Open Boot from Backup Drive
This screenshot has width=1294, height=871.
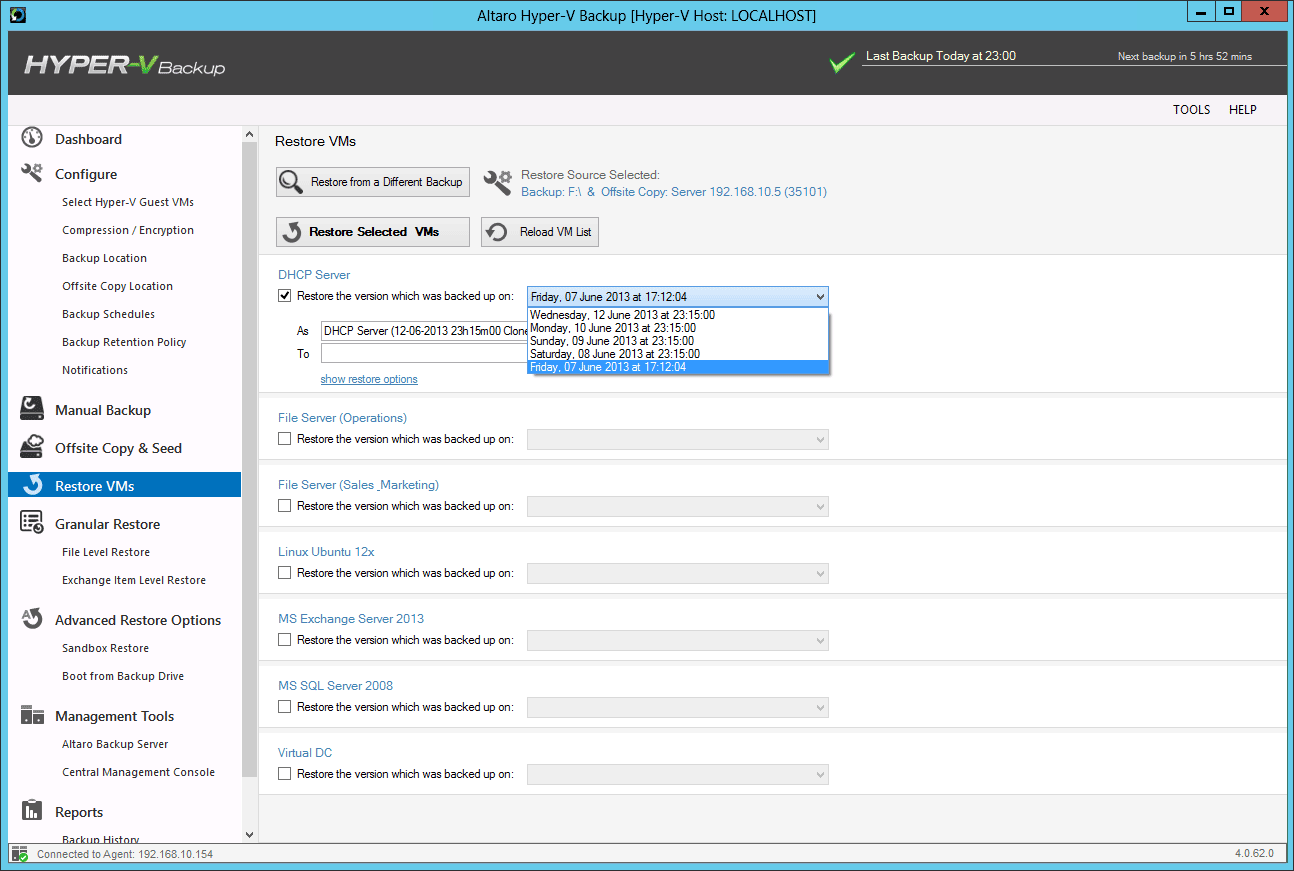point(123,676)
